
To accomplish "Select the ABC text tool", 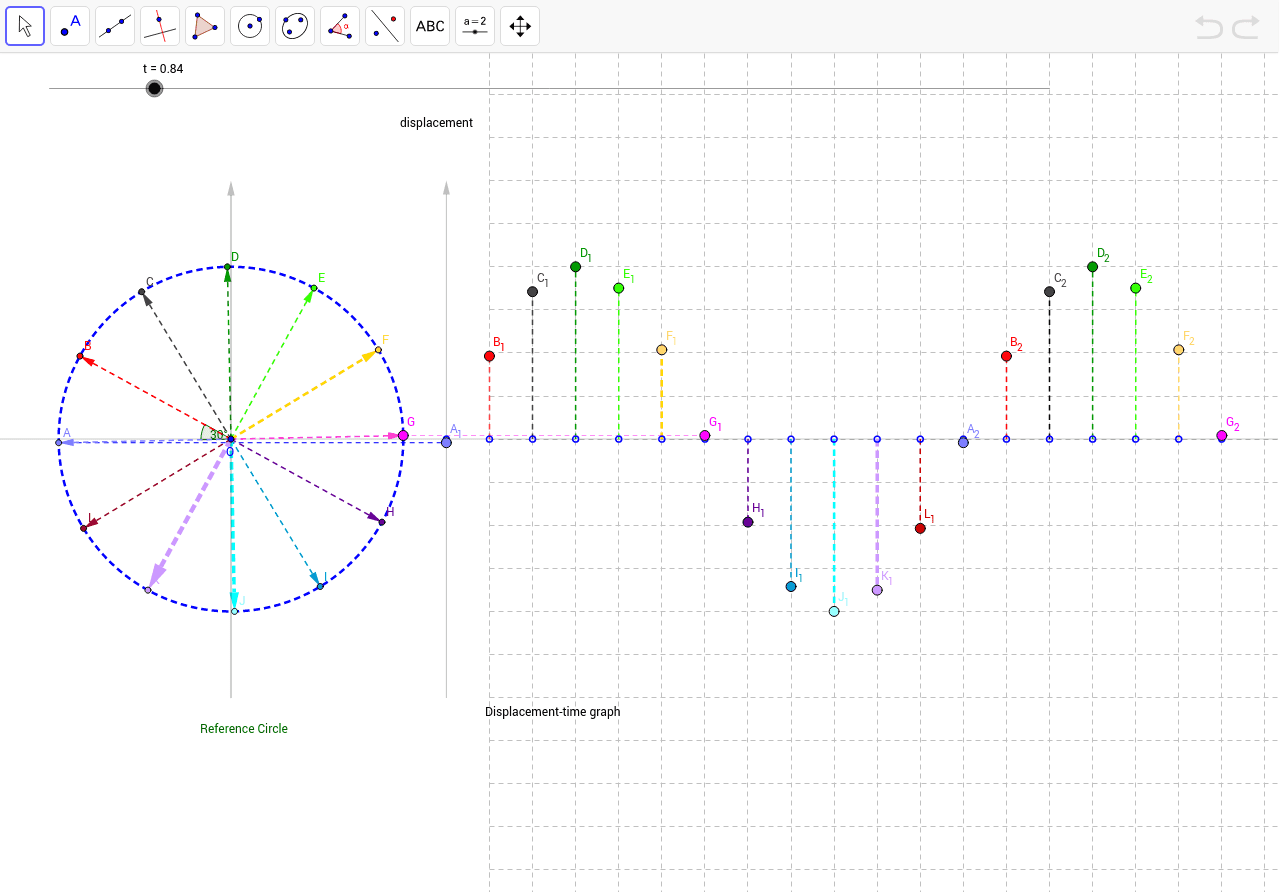I will click(429, 25).
